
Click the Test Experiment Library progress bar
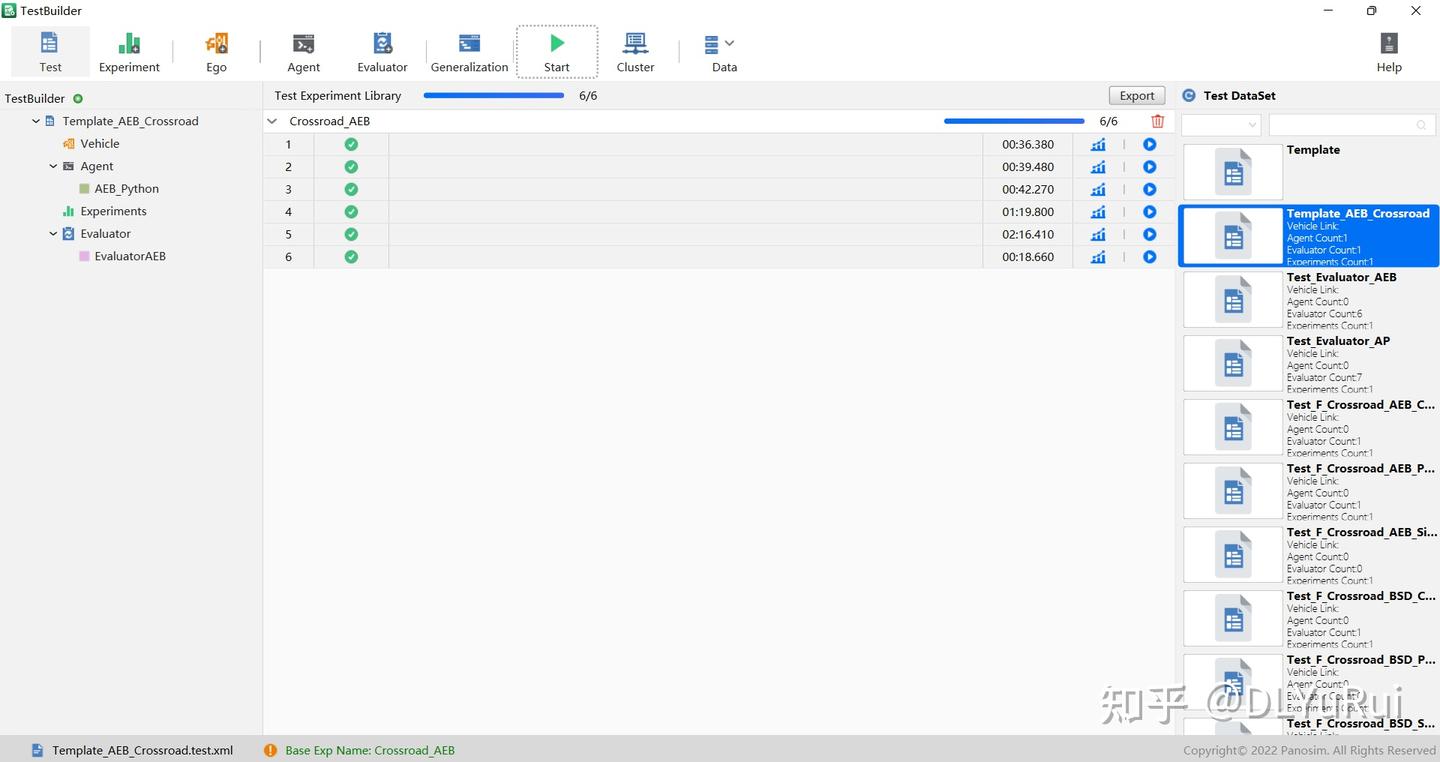[494, 96]
